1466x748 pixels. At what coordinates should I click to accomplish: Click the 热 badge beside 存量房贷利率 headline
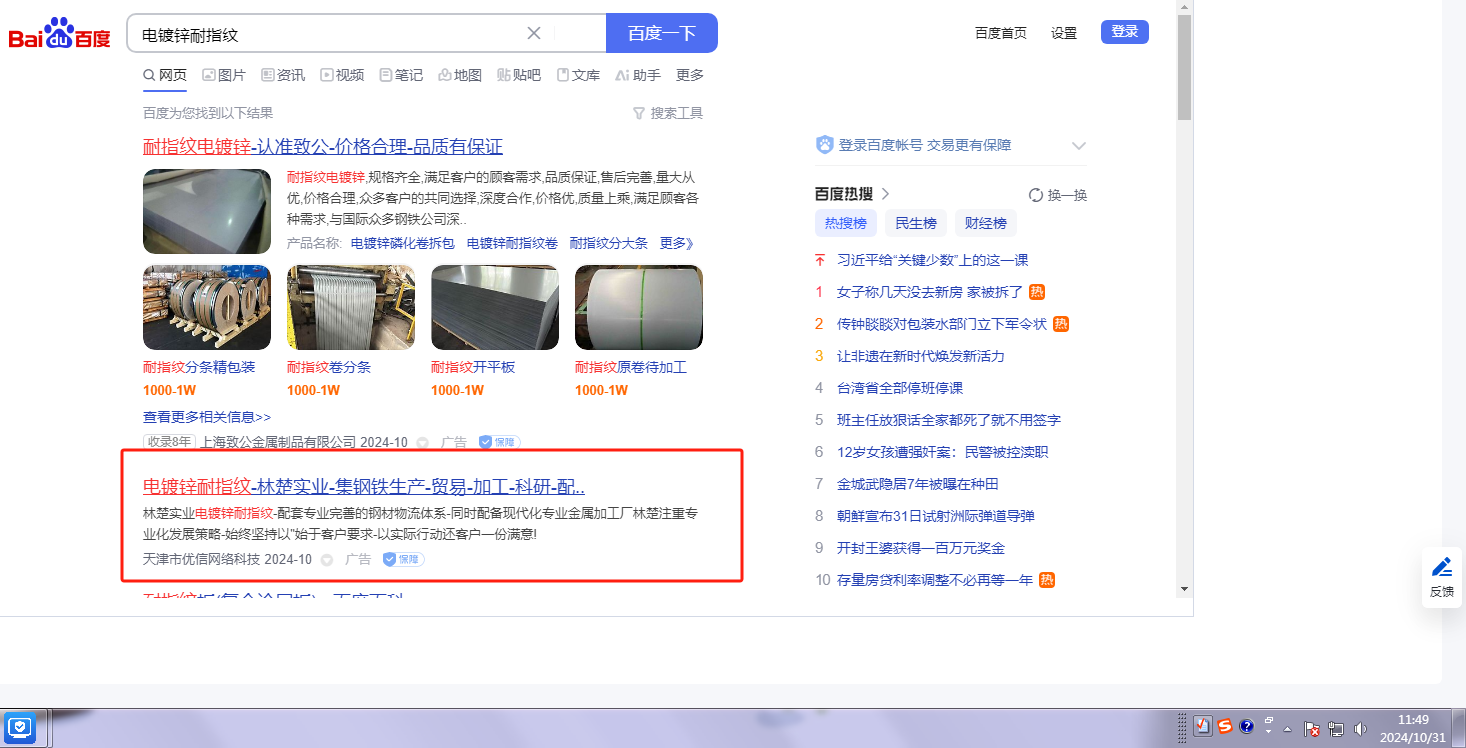tap(1047, 580)
